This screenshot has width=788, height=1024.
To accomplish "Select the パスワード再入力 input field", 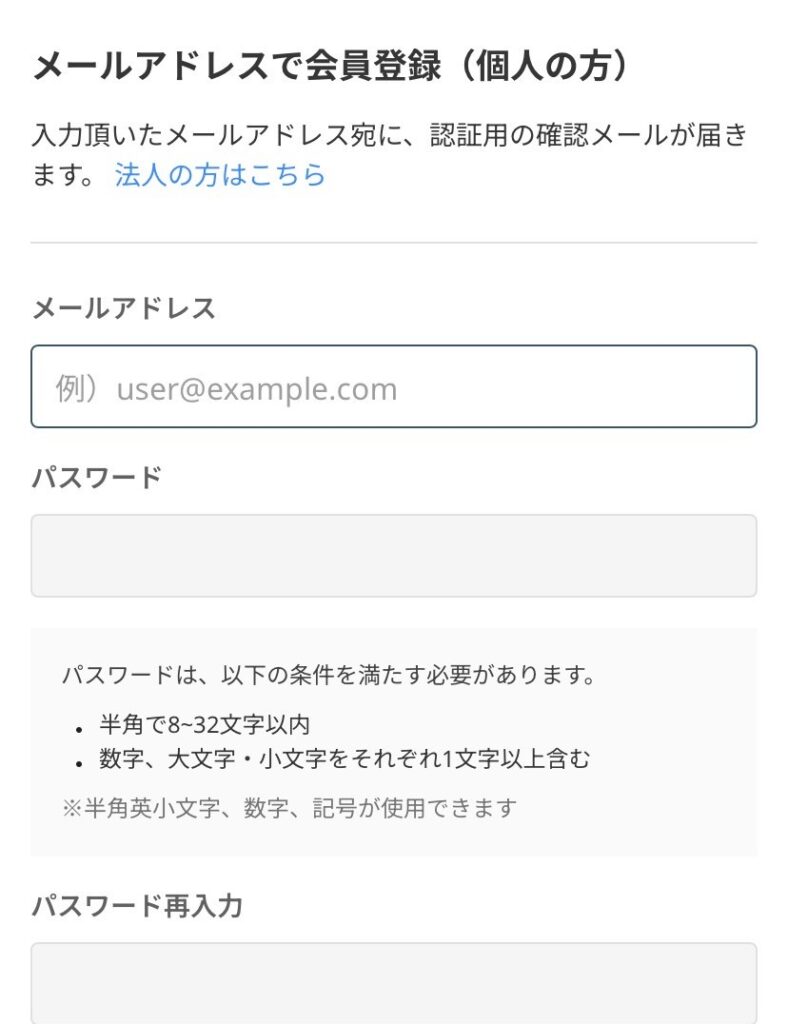I will click(x=393, y=982).
